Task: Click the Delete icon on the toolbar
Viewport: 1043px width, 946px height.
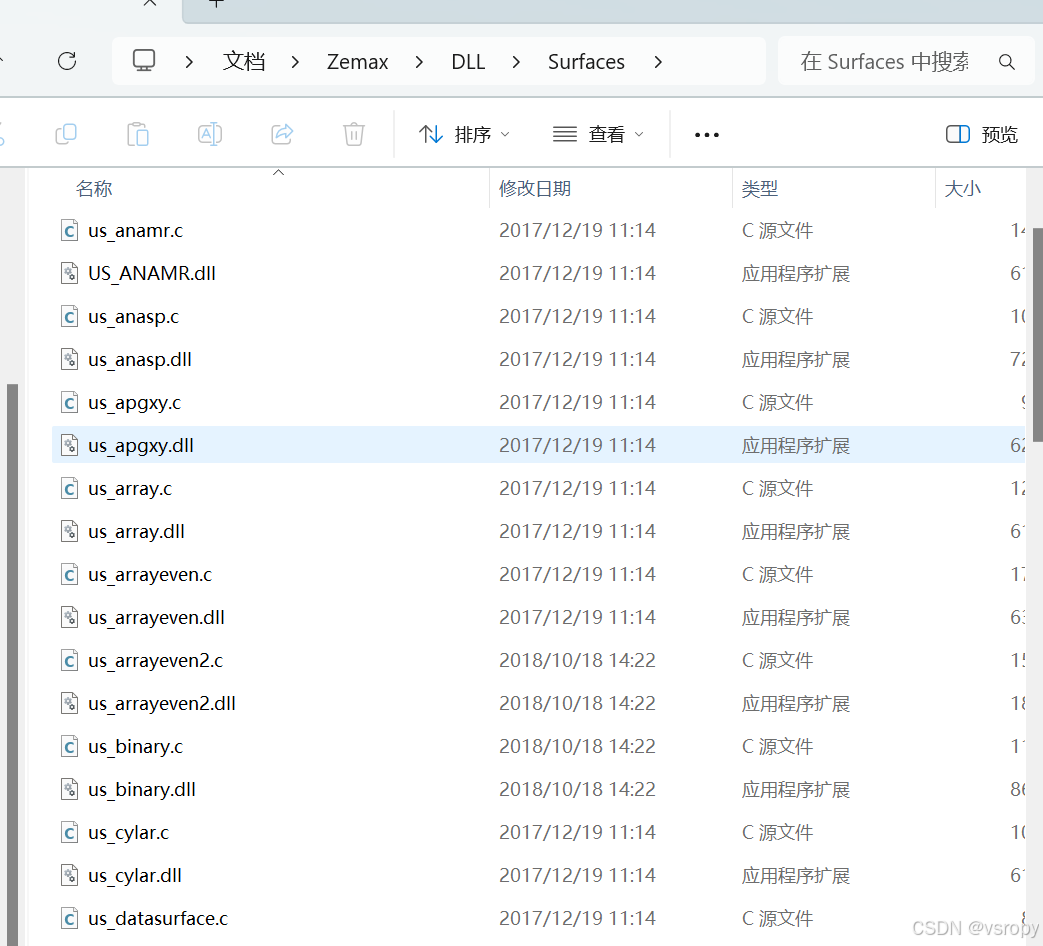Action: point(353,134)
